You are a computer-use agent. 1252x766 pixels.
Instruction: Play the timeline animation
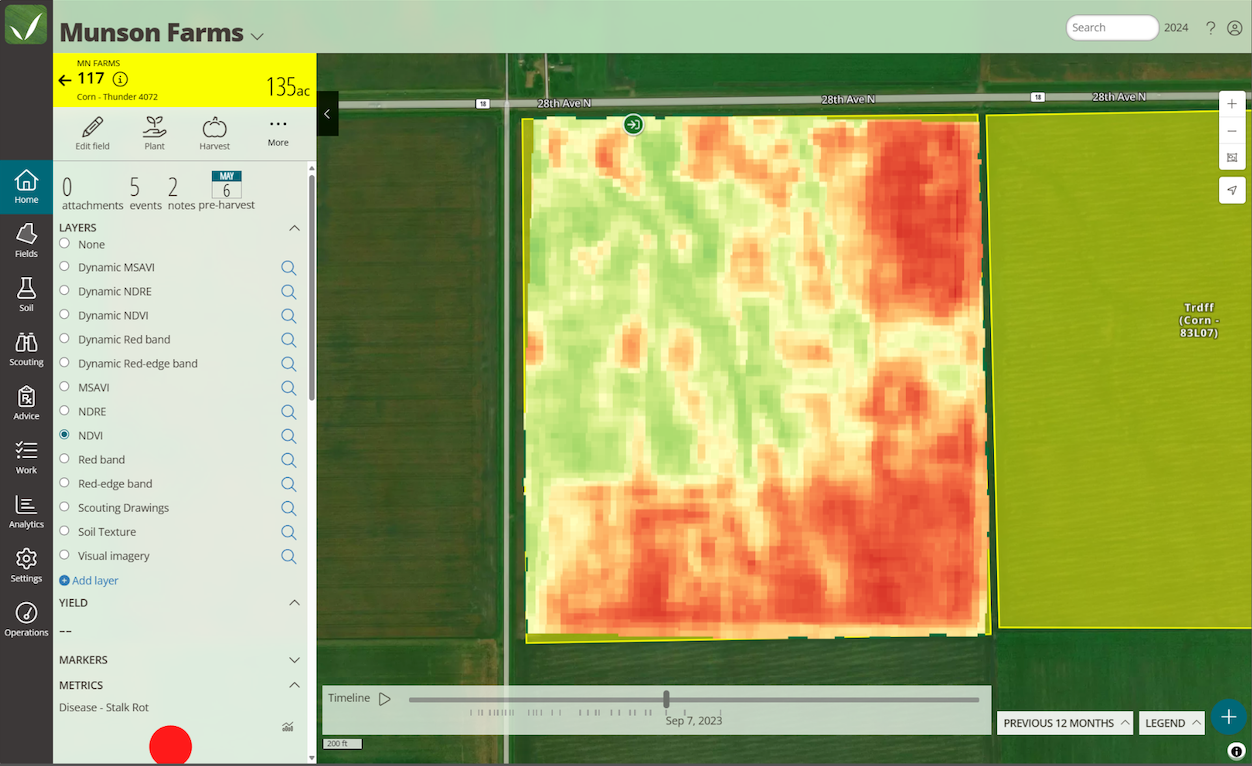(x=385, y=699)
